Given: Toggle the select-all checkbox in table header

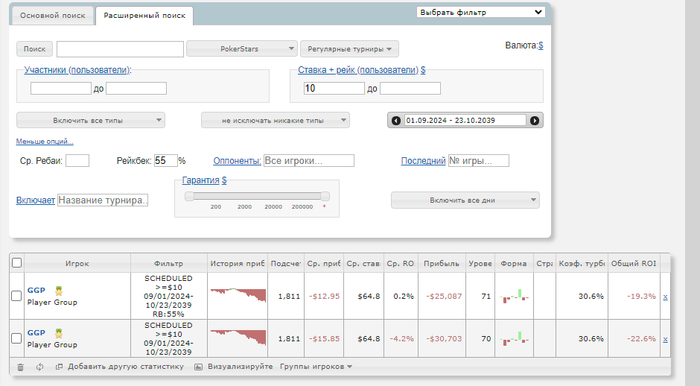Looking at the screenshot, I should point(17,263).
